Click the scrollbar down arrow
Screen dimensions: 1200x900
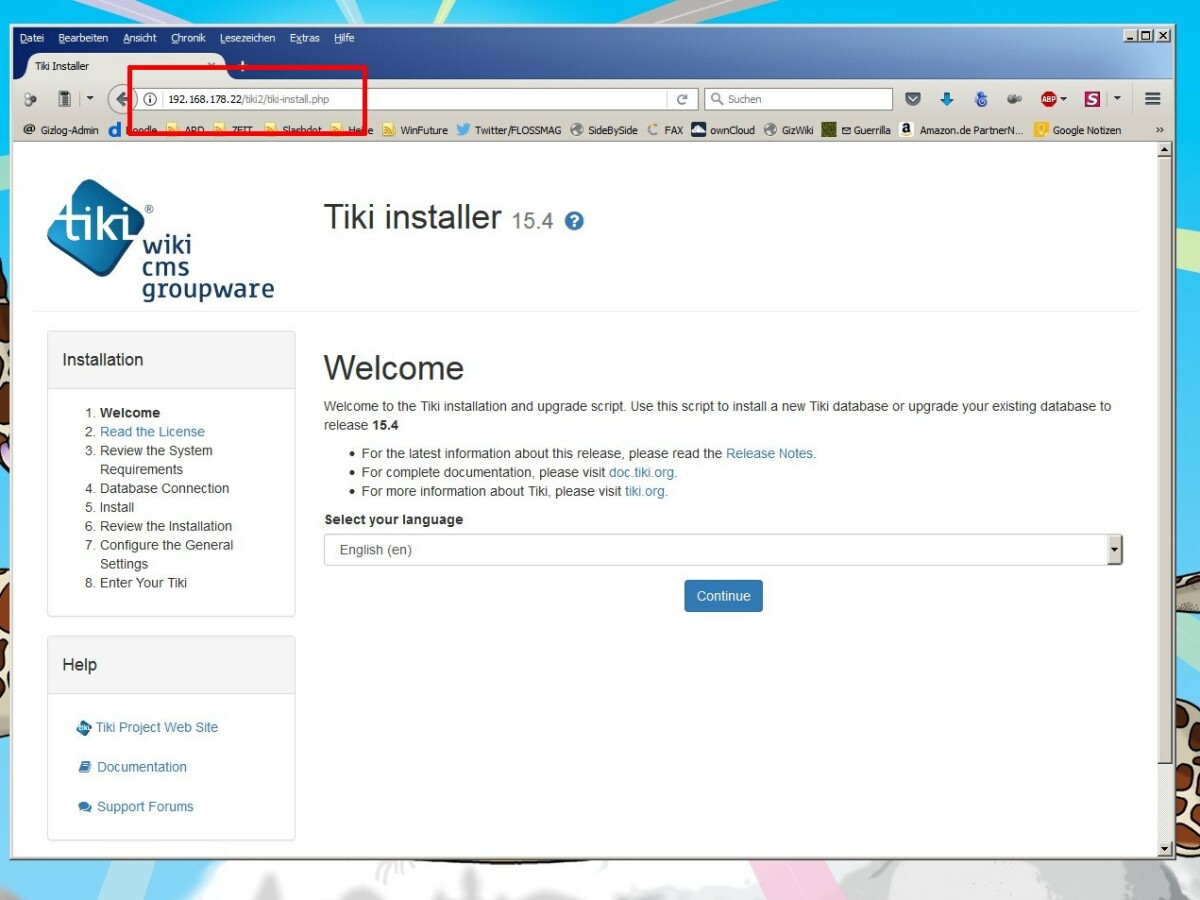(1164, 849)
